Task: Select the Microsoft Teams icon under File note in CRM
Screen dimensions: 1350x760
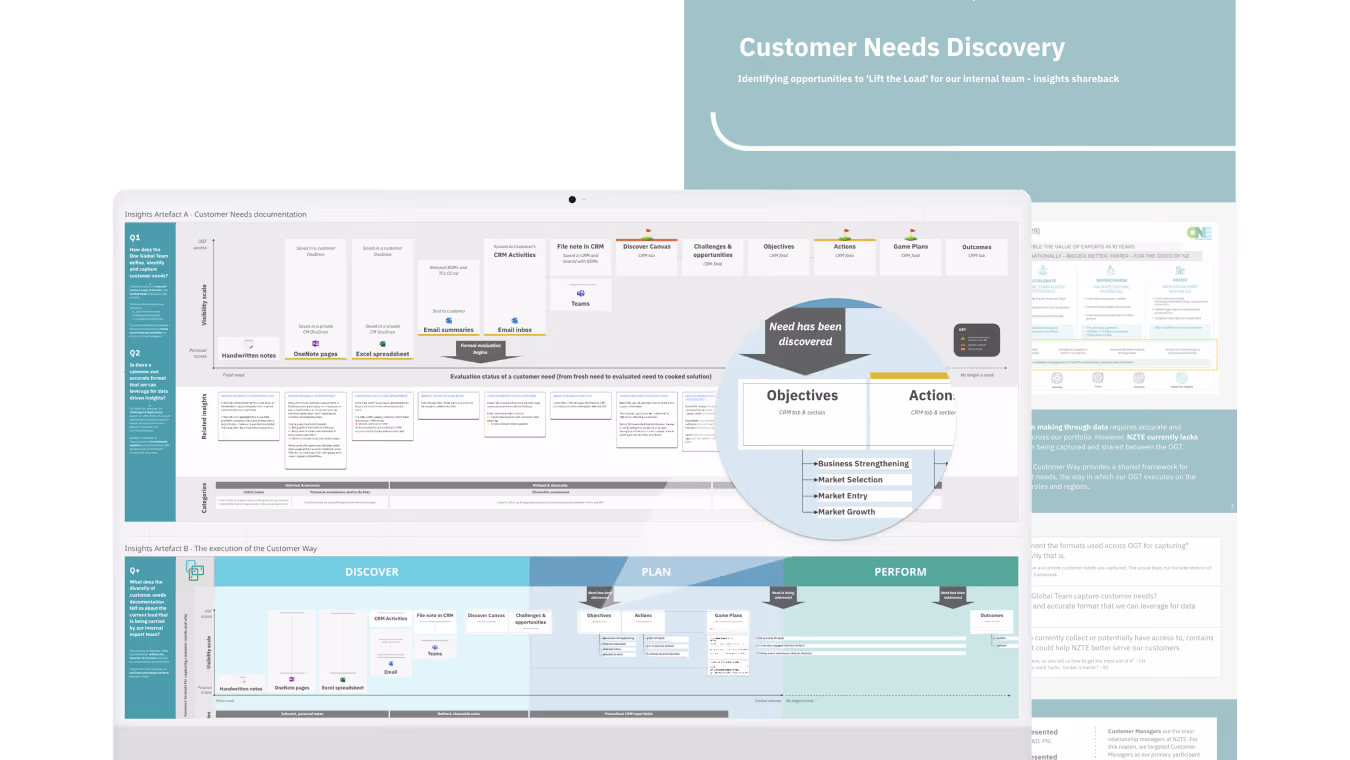Action: point(580,292)
